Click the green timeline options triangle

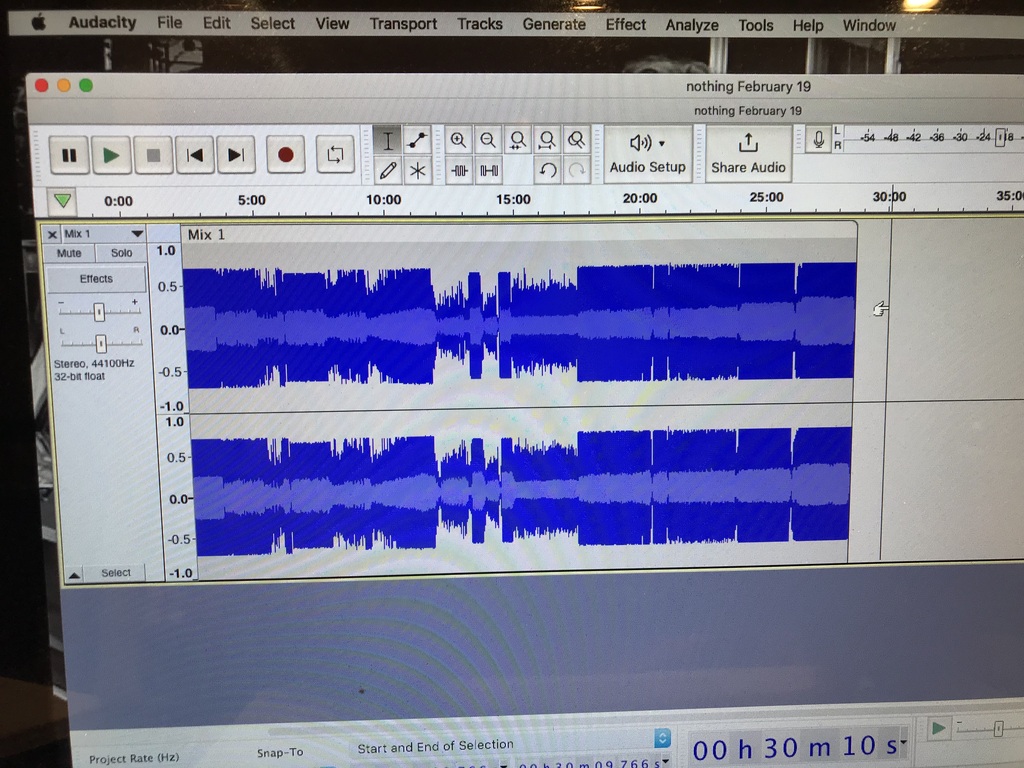click(63, 200)
